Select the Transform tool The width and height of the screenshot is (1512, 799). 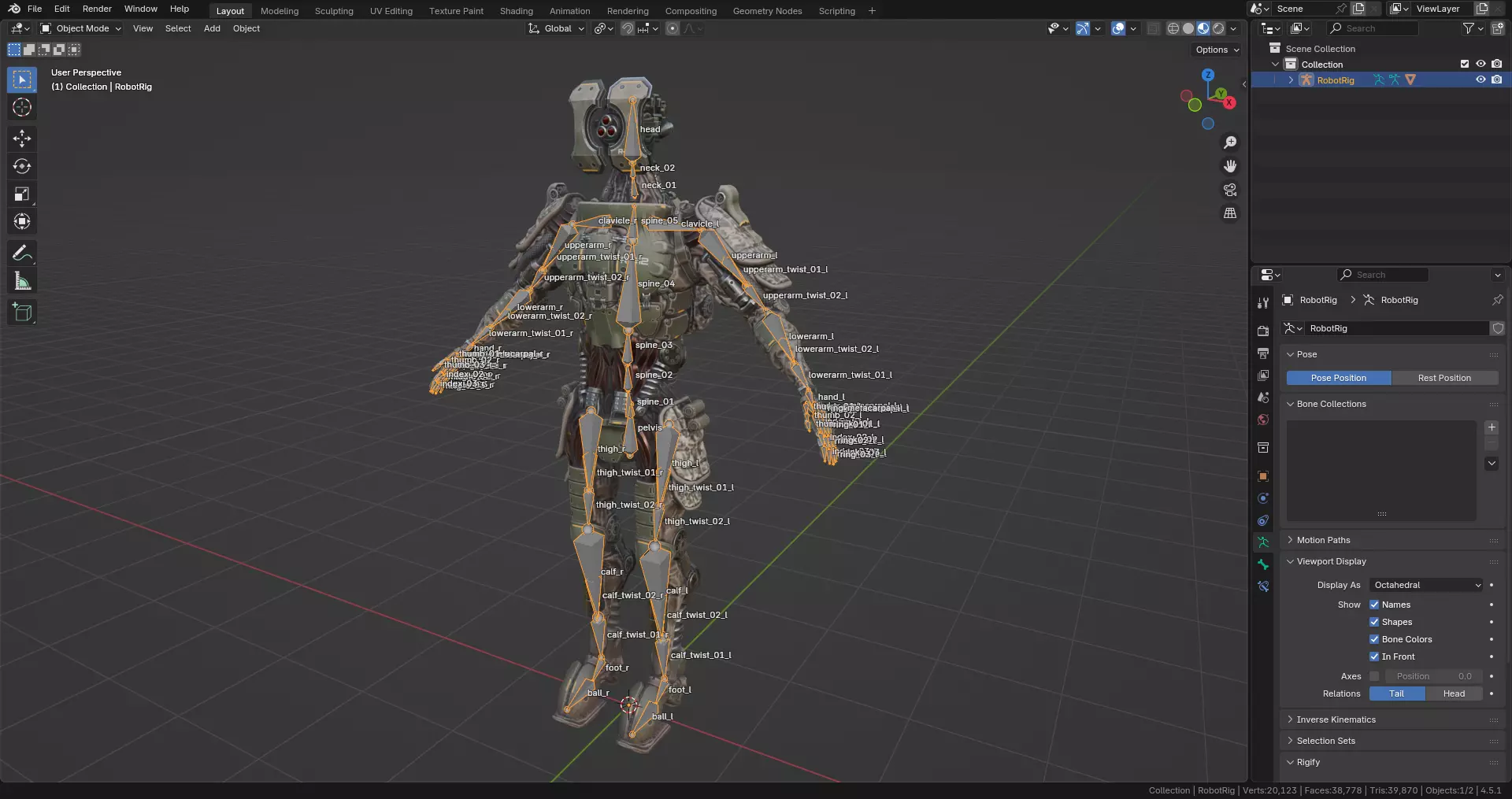[x=22, y=221]
